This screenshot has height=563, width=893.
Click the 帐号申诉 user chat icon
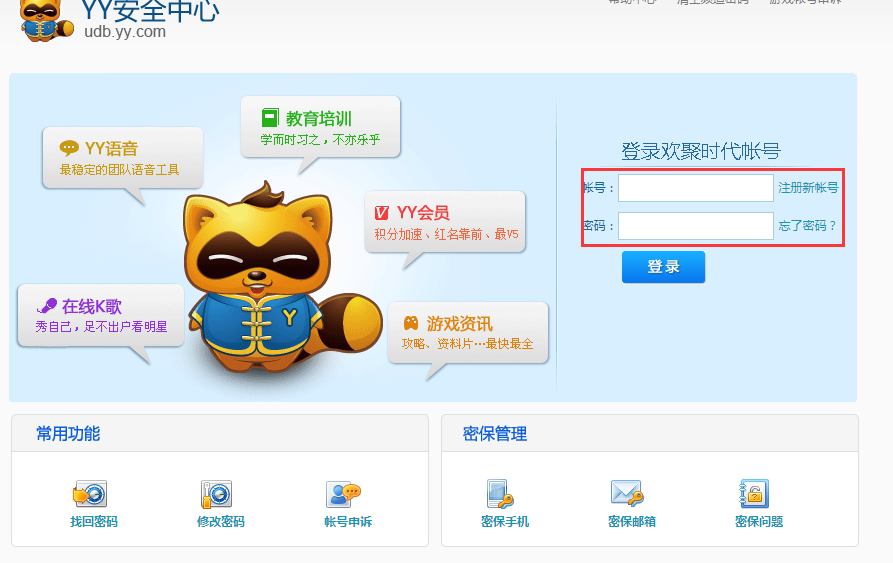click(x=343, y=494)
